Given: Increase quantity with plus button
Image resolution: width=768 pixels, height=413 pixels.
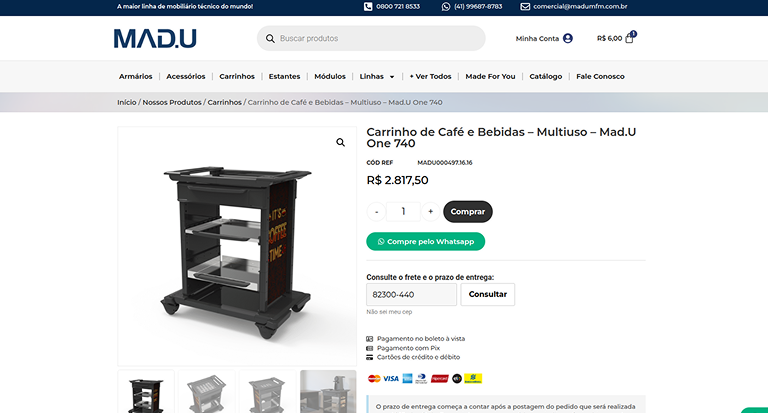Looking at the screenshot, I should pyautogui.click(x=431, y=212).
